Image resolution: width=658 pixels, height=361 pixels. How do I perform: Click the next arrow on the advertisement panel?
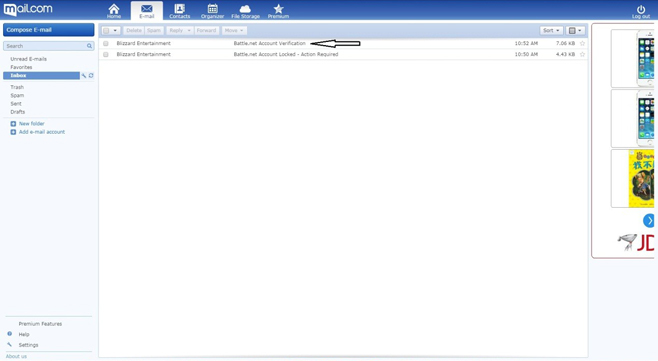pyautogui.click(x=649, y=220)
